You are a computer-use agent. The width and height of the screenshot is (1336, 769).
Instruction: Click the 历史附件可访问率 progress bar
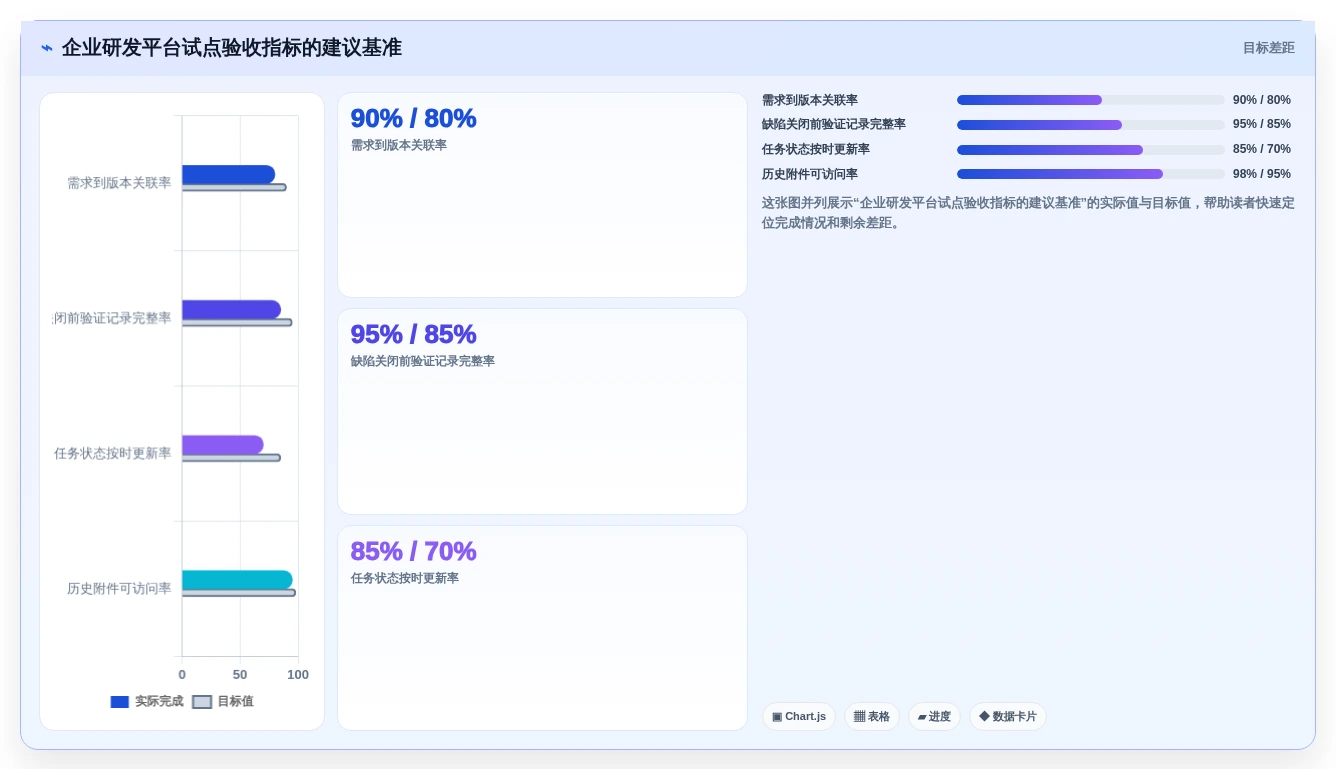(x=1091, y=174)
